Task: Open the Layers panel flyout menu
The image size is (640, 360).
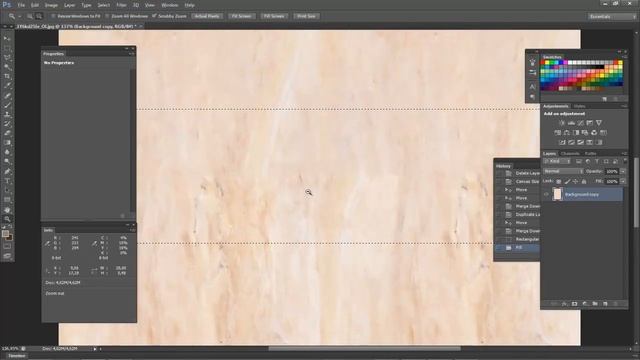Action: pos(624,153)
